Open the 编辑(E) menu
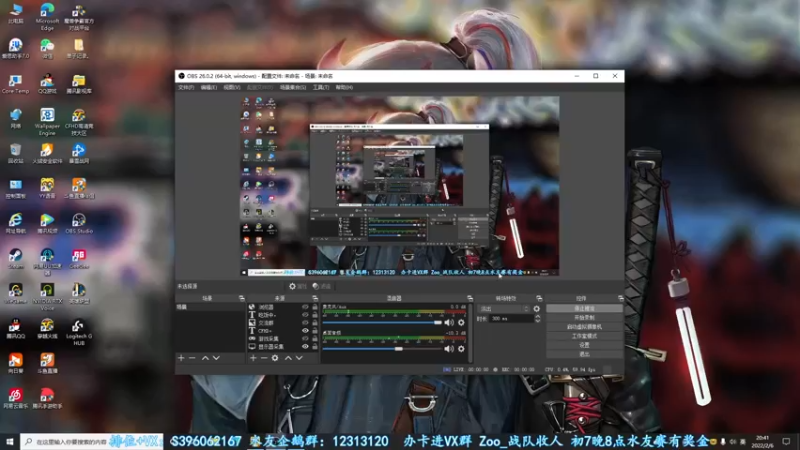Image resolution: width=800 pixels, height=450 pixels. click(209, 88)
